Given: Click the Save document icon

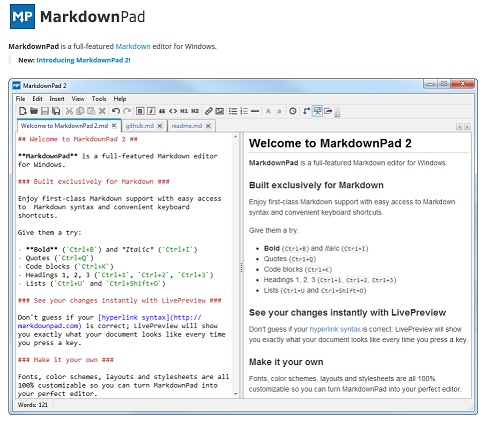Looking at the screenshot, I should (x=45, y=111).
